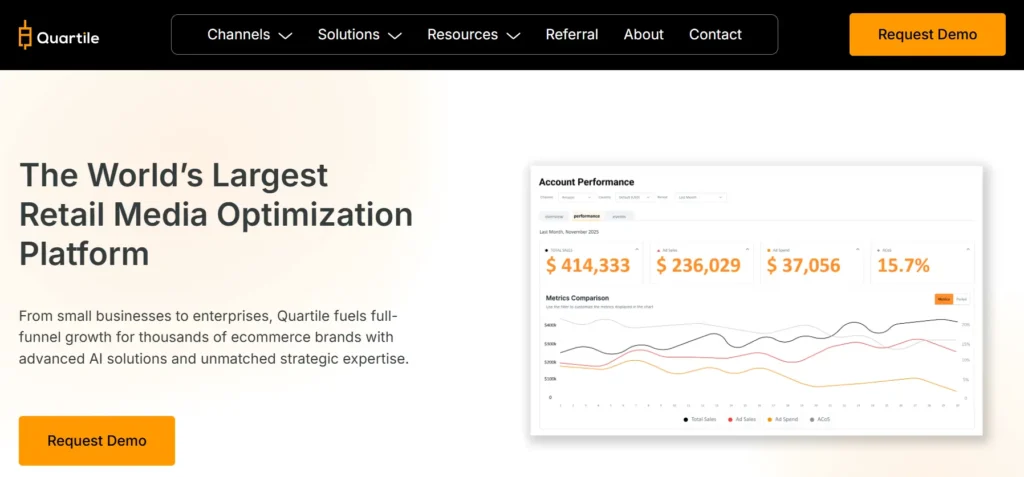Click the $ 236,029 ad sales value

coord(699,265)
